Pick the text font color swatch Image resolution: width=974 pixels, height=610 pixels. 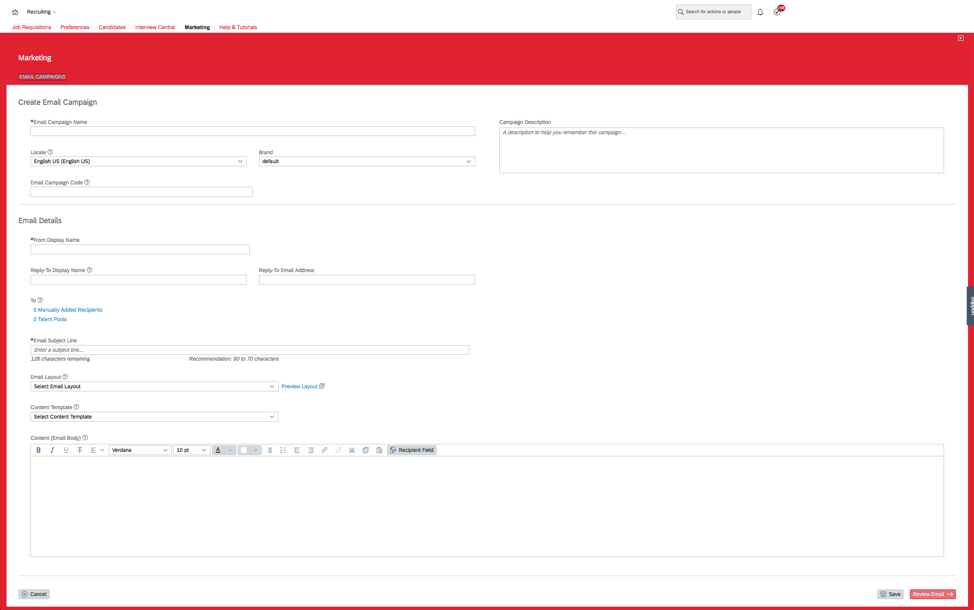[219, 450]
